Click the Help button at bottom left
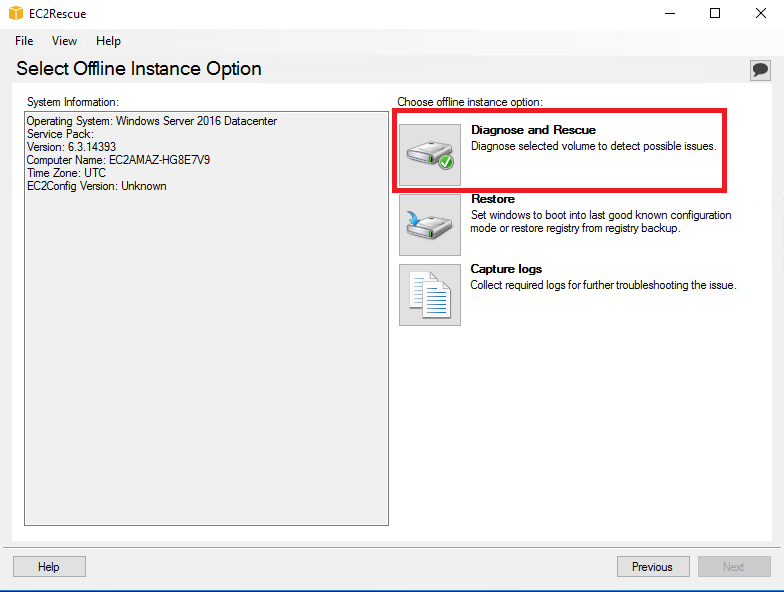This screenshot has height=592, width=784. 50,566
